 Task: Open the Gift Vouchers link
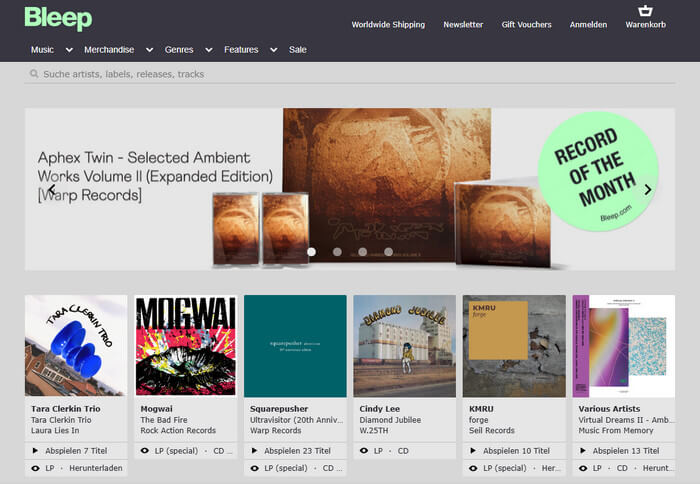pyautogui.click(x=526, y=25)
